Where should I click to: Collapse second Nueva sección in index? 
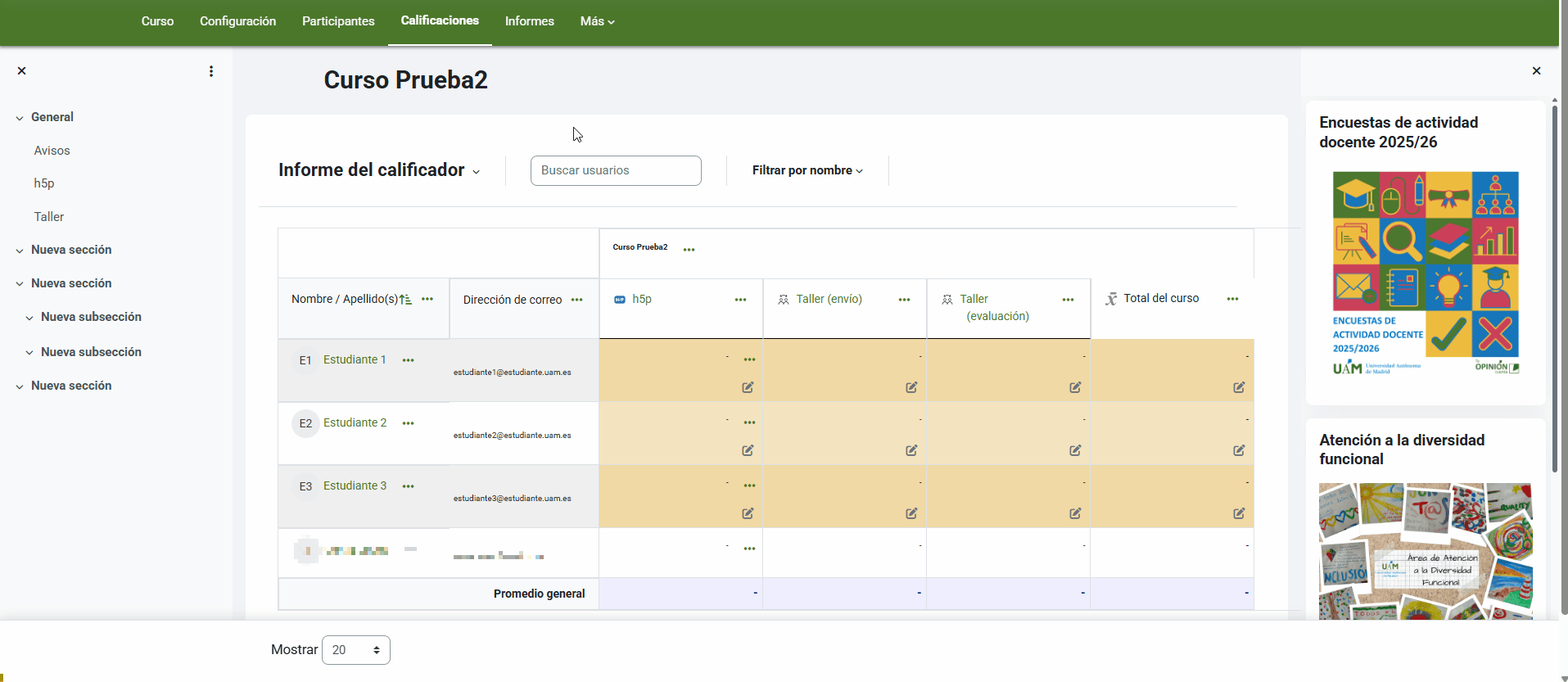pos(20,284)
